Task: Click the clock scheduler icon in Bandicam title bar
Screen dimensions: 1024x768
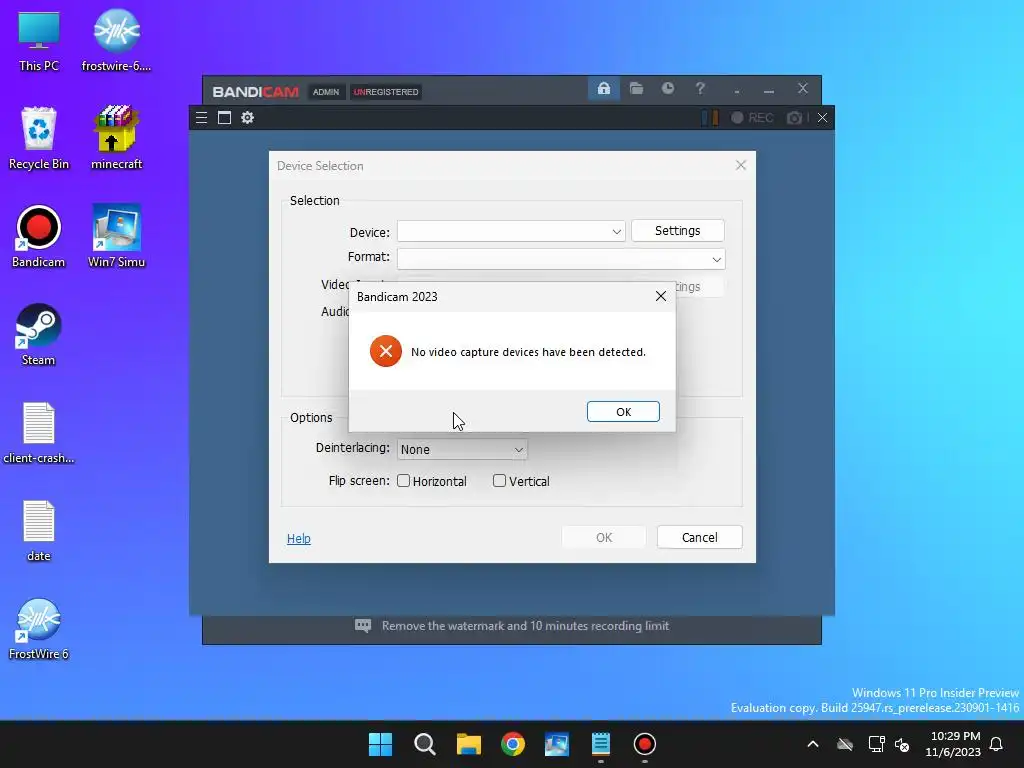Action: point(667,88)
